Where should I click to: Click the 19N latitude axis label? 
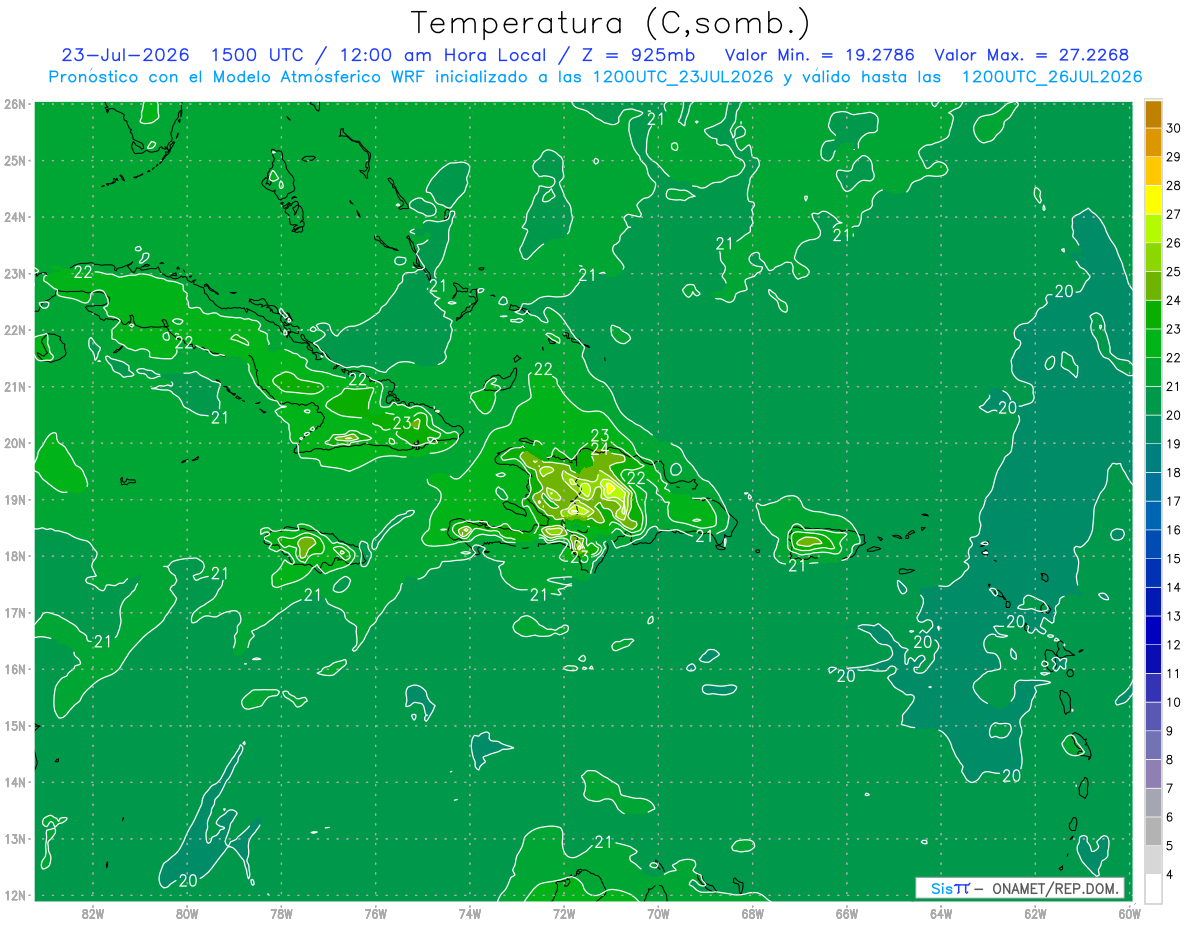(x=15, y=499)
